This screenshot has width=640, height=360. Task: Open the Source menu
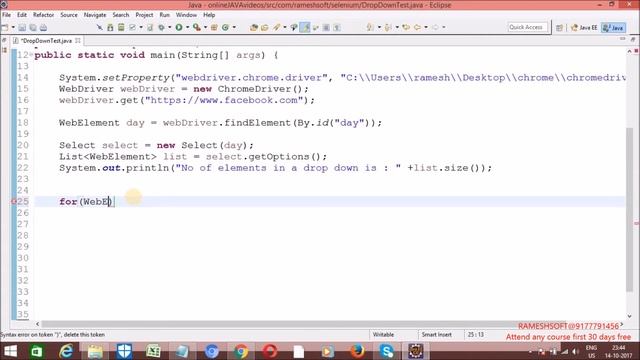coord(69,15)
